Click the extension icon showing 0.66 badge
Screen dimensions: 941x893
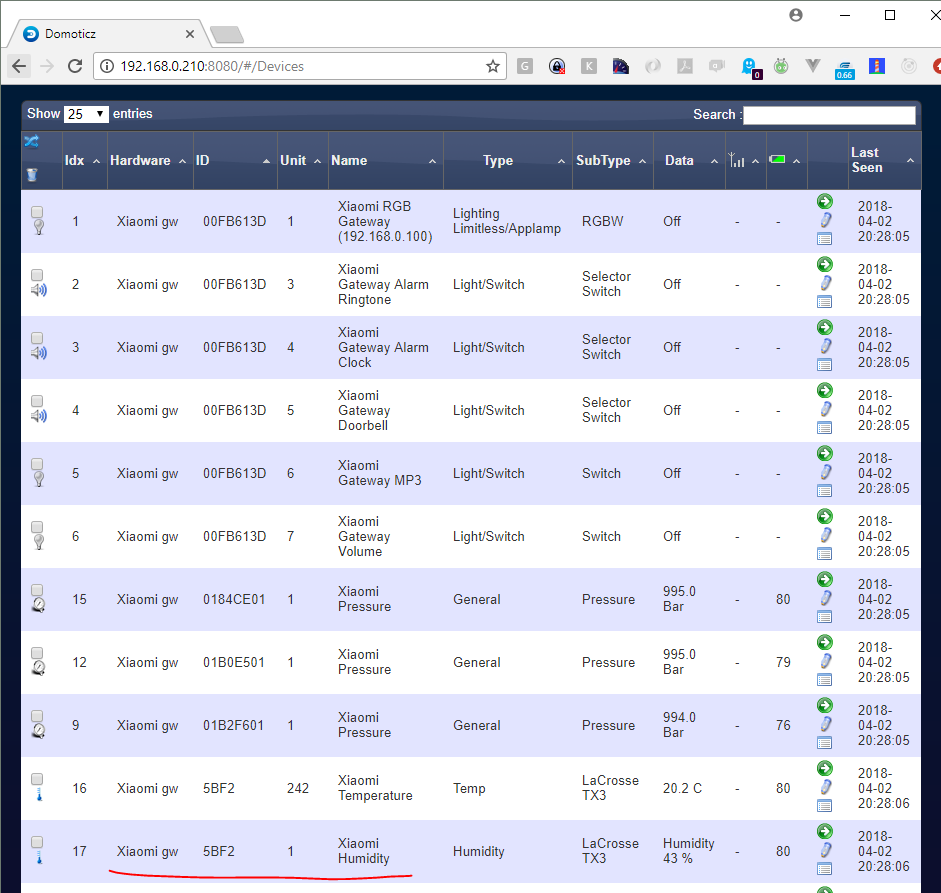pyautogui.click(x=844, y=70)
